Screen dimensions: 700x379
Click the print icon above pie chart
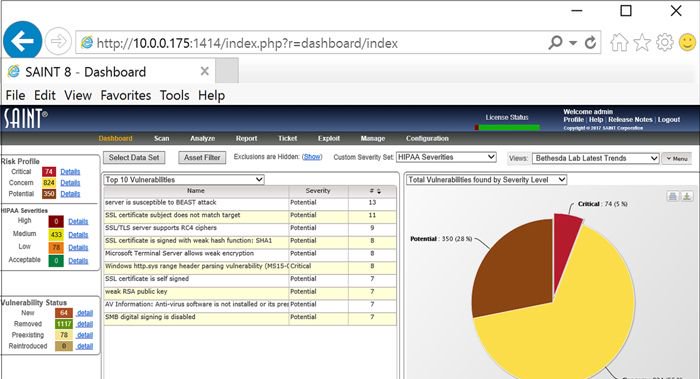pyautogui.click(x=672, y=196)
